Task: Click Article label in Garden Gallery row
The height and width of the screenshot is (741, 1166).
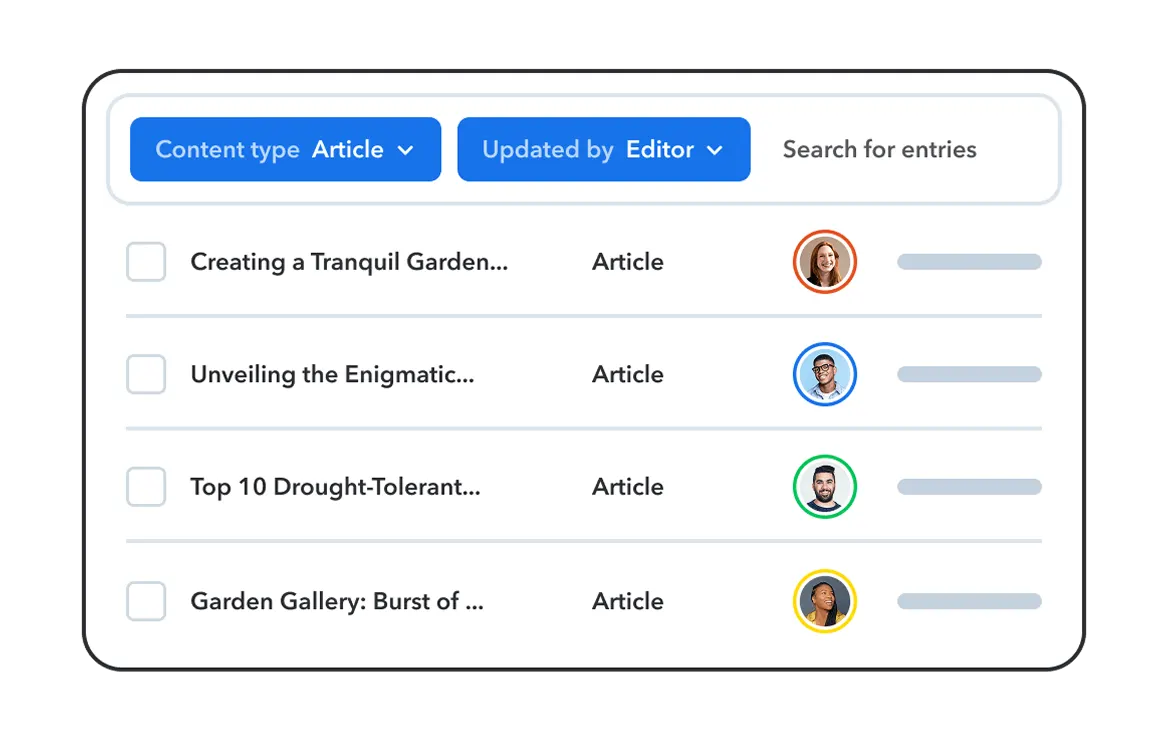Action: [x=627, y=601]
